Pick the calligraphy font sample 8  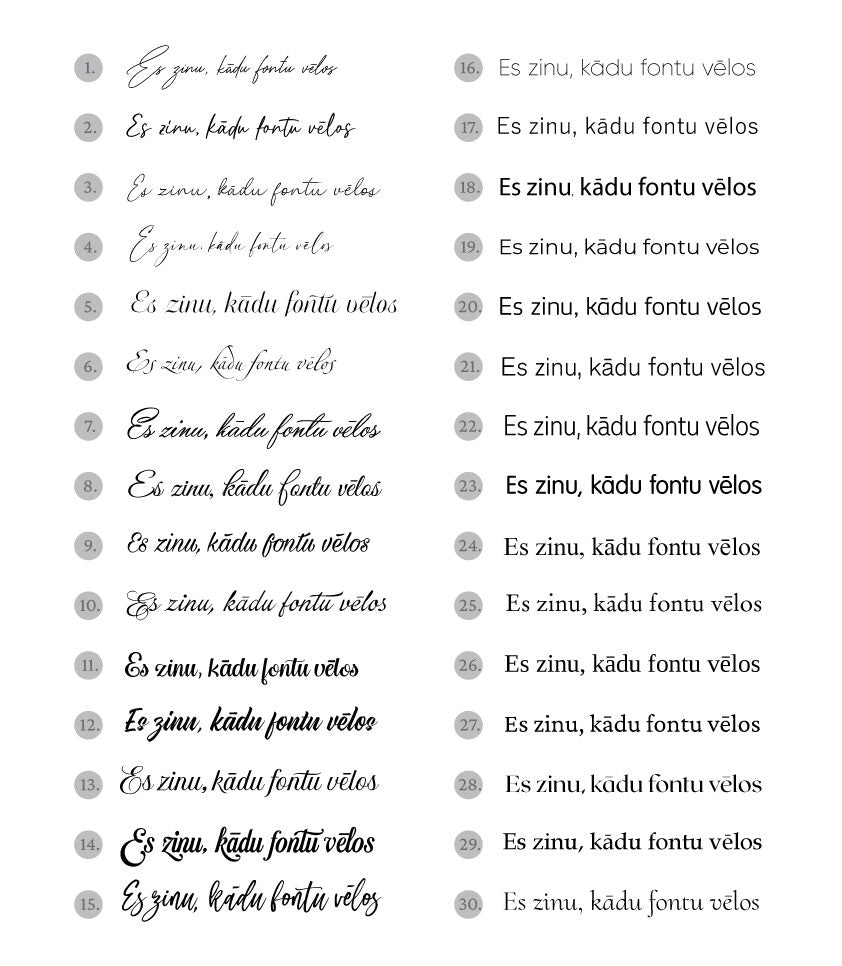(x=254, y=487)
